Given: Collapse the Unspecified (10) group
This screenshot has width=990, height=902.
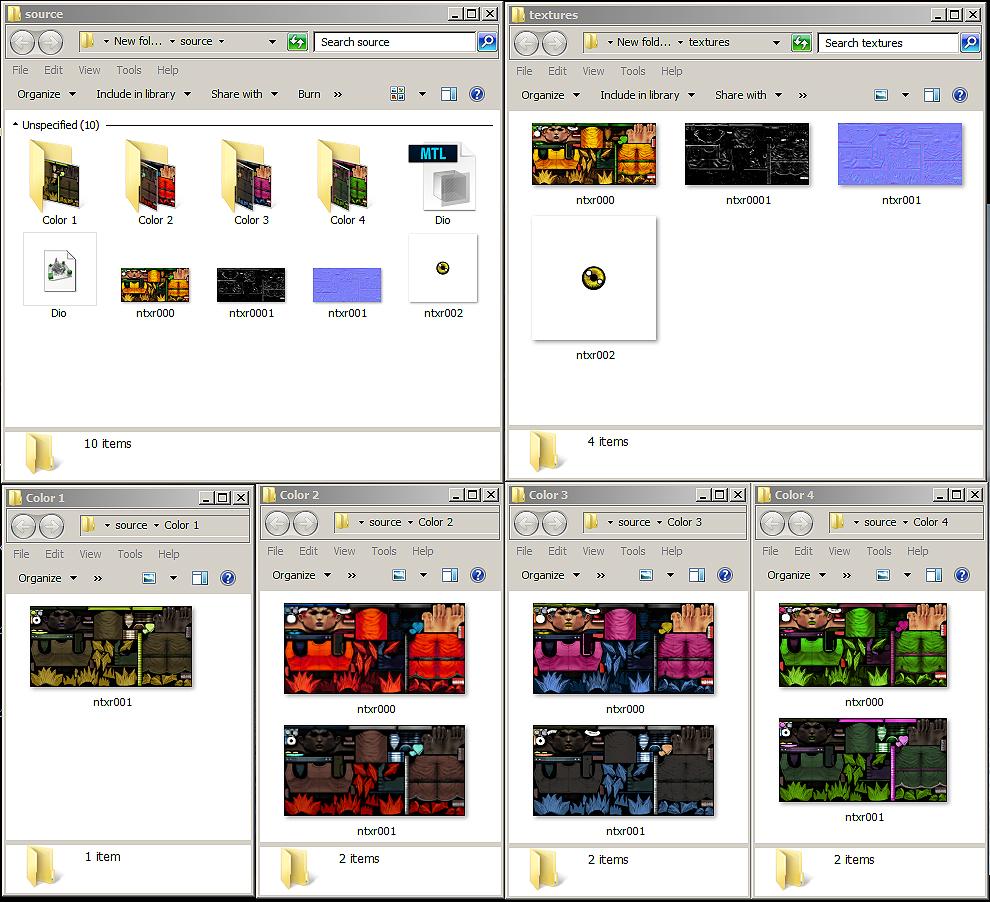Looking at the screenshot, I should pos(15,124).
